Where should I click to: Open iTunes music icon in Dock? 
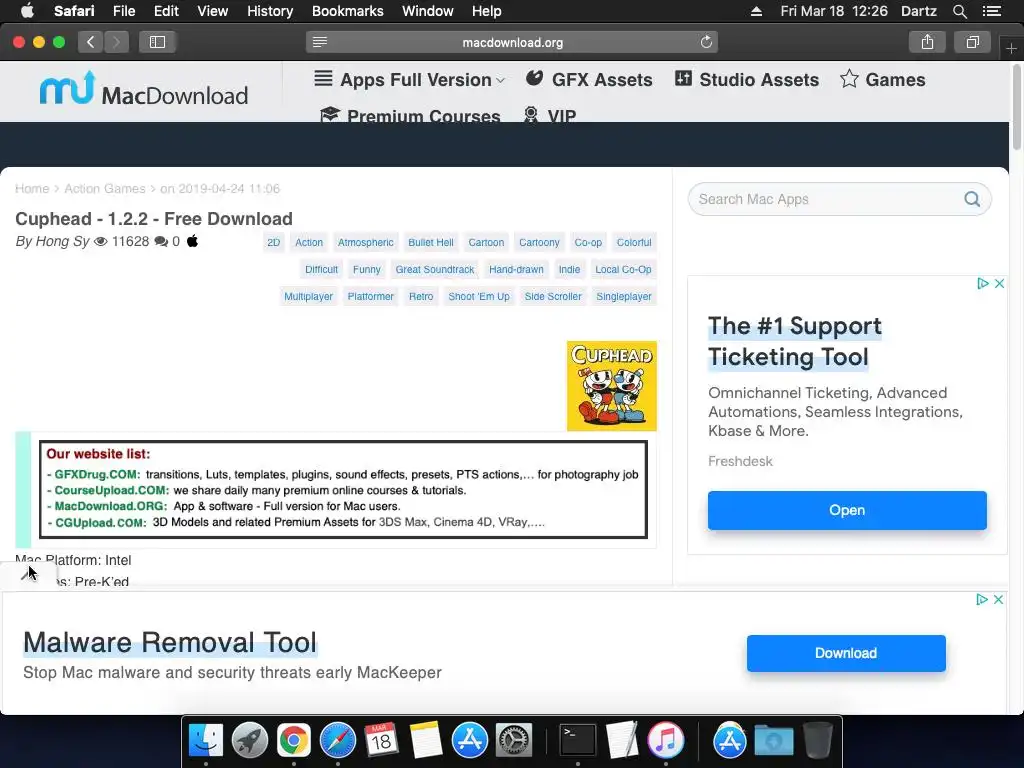tap(665, 741)
